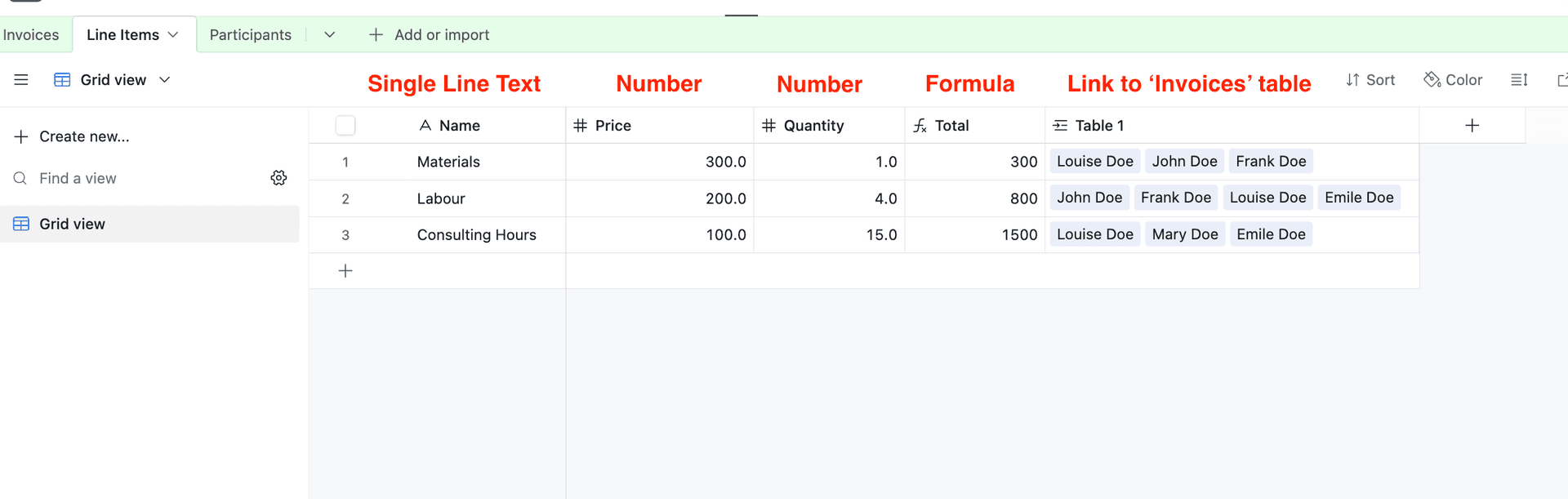
Task: Open the Sort configuration
Action: tap(1370, 79)
